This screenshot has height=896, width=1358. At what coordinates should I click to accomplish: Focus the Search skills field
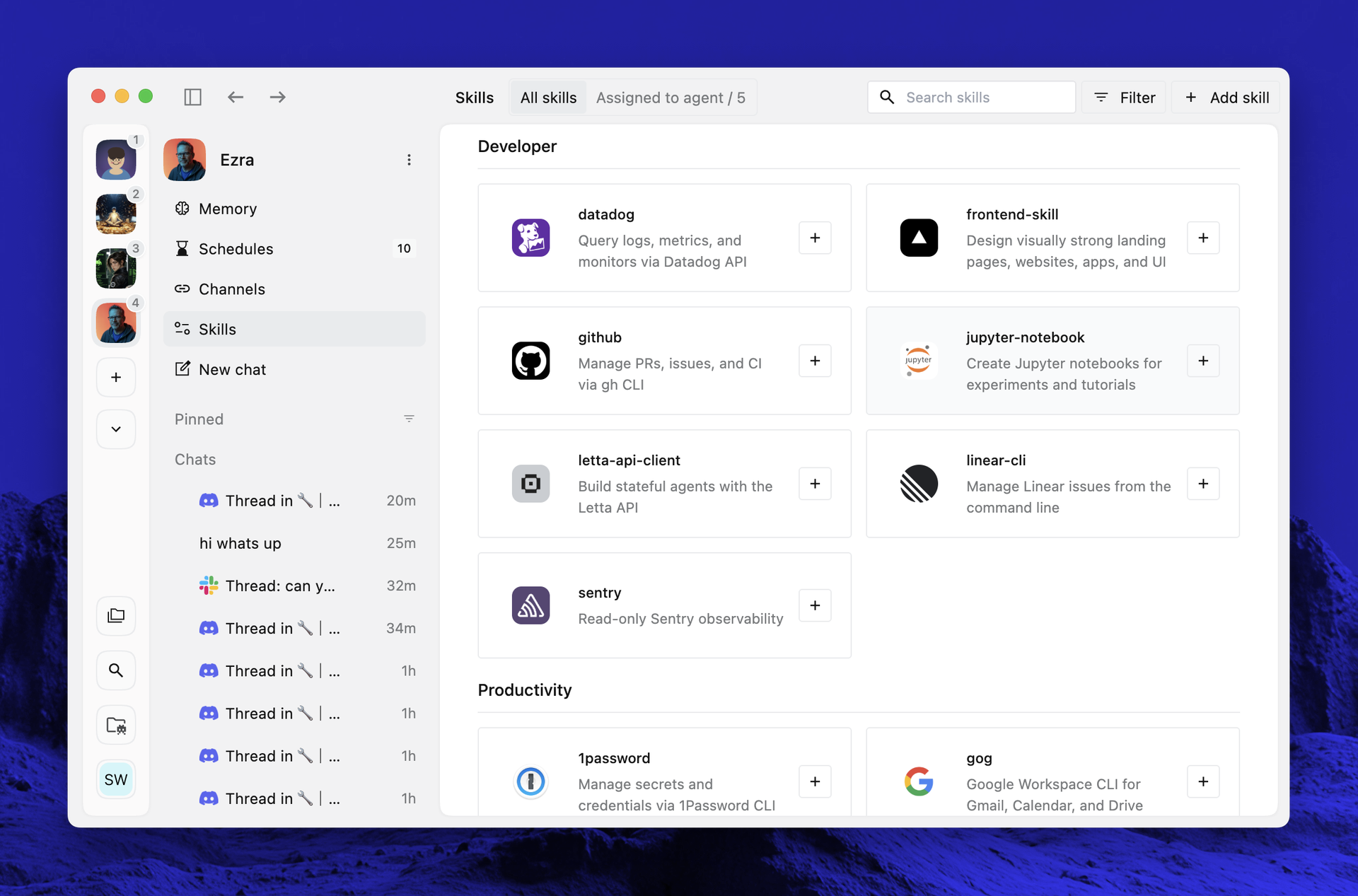click(x=971, y=98)
